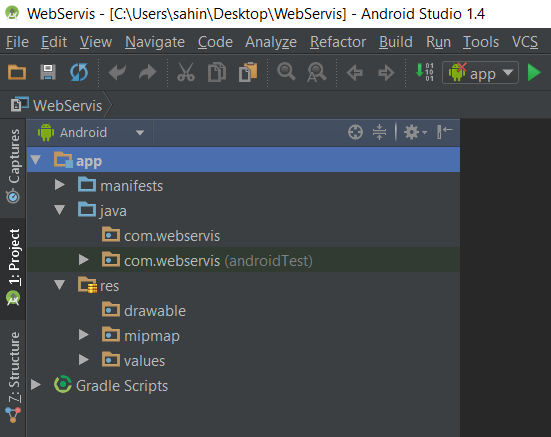Click the Scroll from Source crosshair icon

[355, 132]
